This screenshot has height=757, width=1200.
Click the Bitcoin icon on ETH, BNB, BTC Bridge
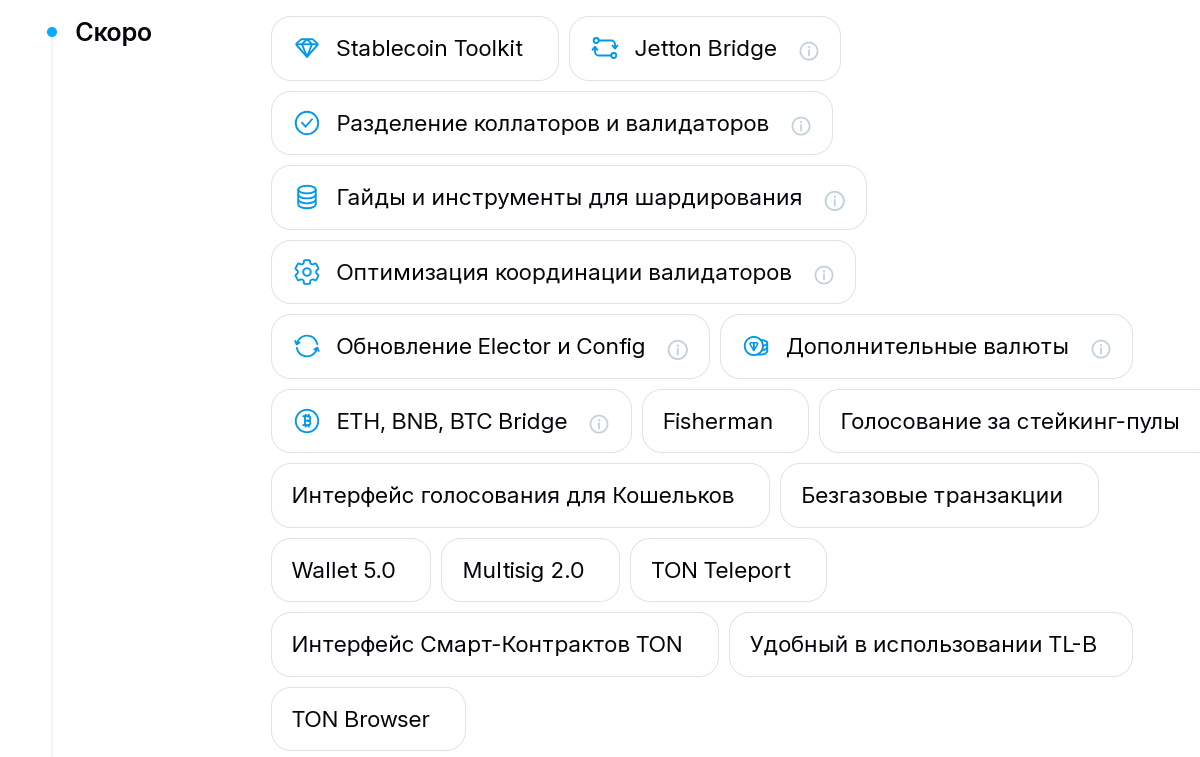coord(306,421)
